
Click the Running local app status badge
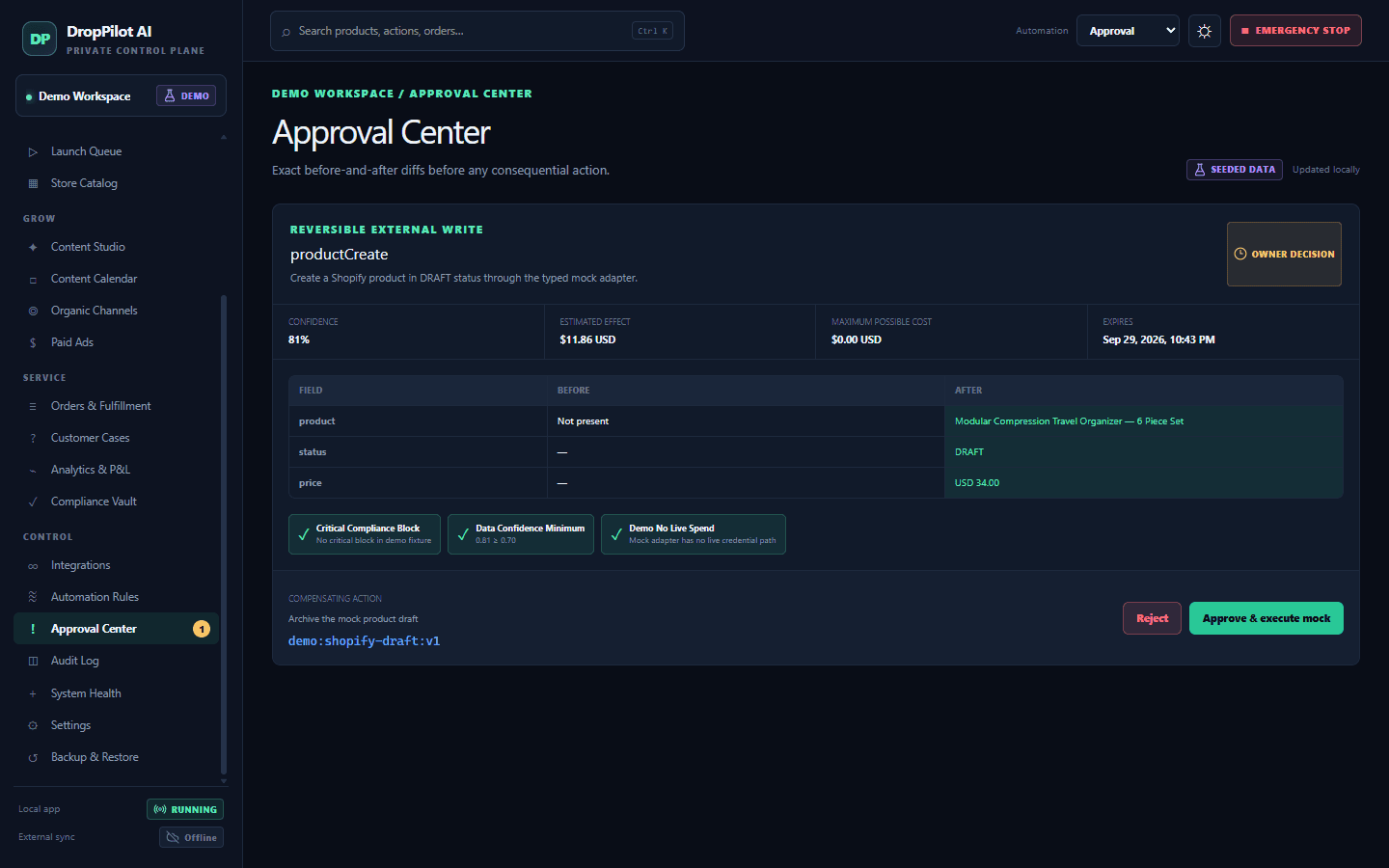coord(185,809)
